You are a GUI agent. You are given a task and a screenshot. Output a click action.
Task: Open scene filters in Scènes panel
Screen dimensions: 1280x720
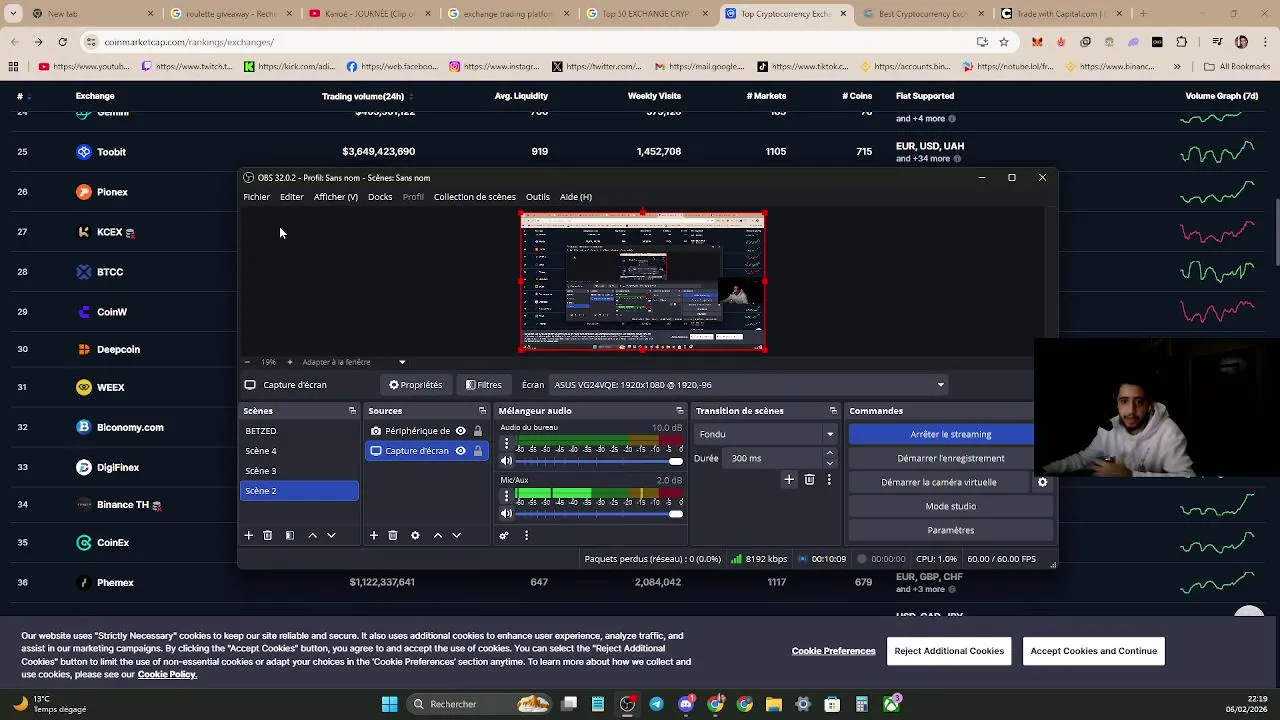click(289, 536)
